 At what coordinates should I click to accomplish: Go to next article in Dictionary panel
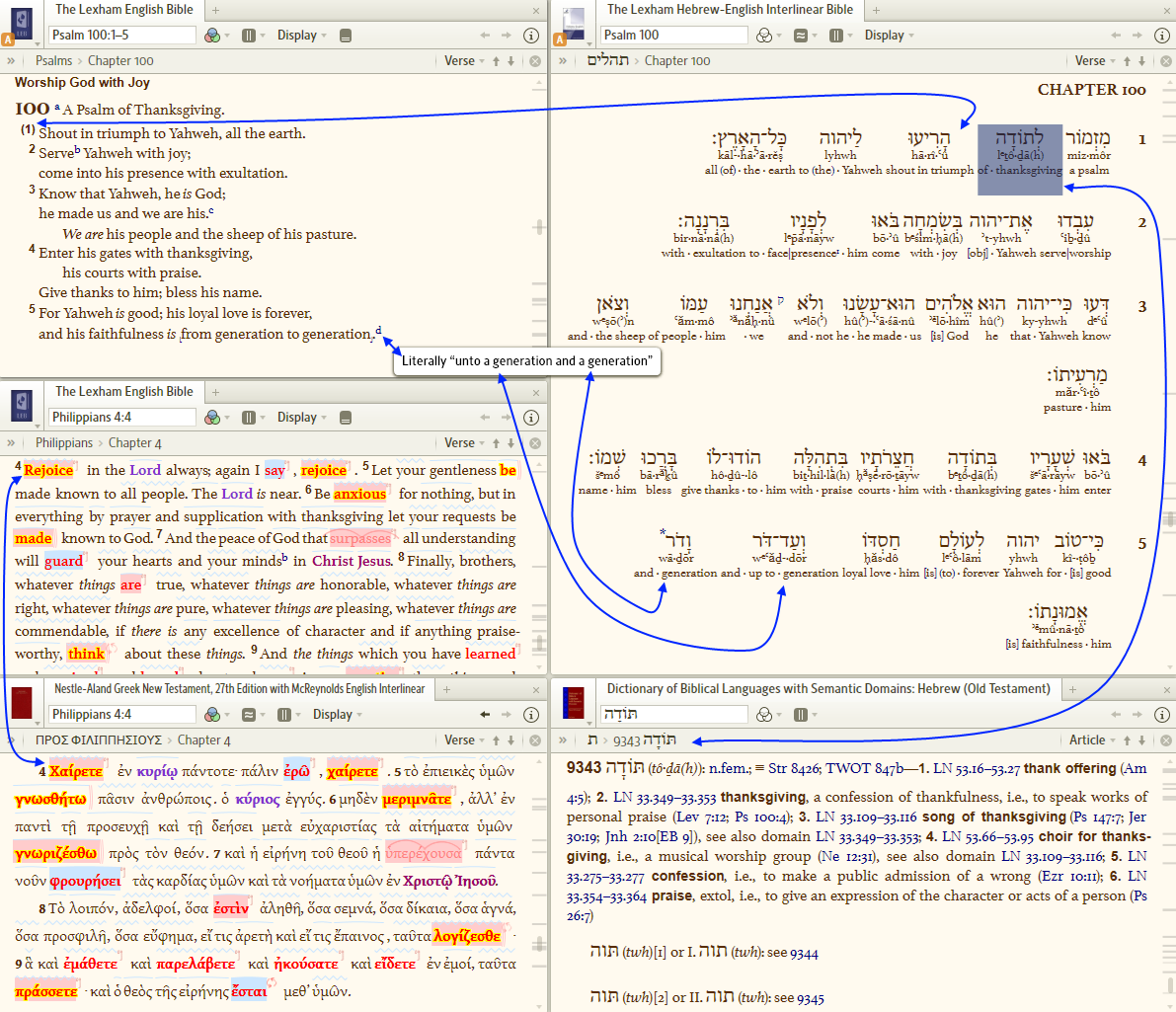(1142, 740)
